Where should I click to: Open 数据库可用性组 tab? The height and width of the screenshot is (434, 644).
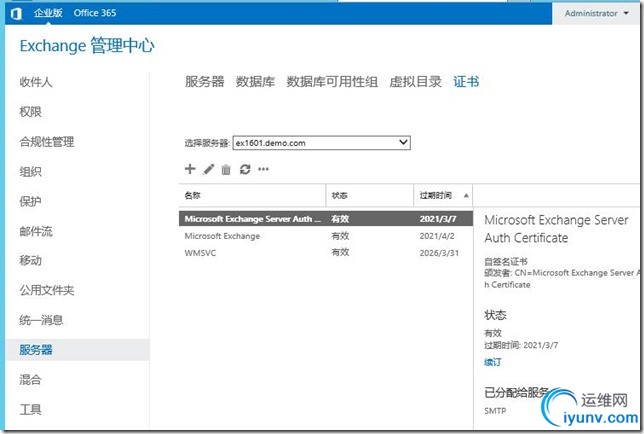tap(332, 82)
